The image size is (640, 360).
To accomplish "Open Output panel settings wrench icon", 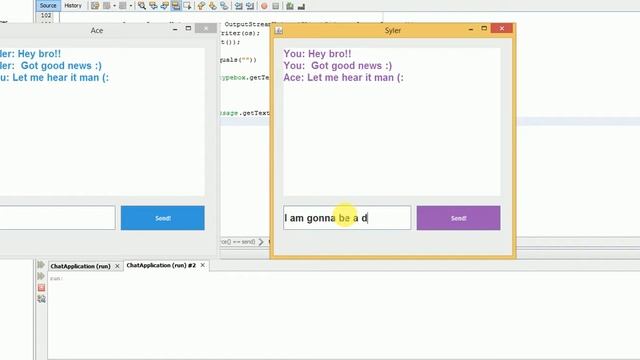I will tap(41, 299).
